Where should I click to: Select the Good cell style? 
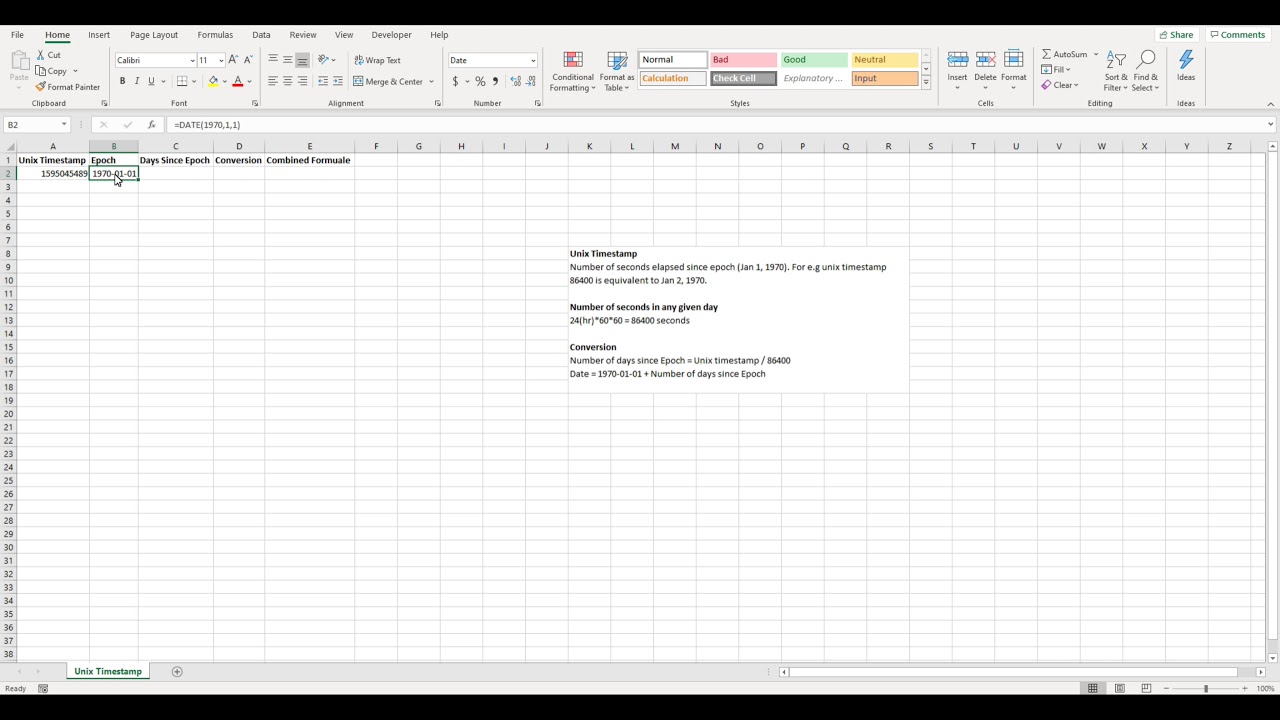814,59
